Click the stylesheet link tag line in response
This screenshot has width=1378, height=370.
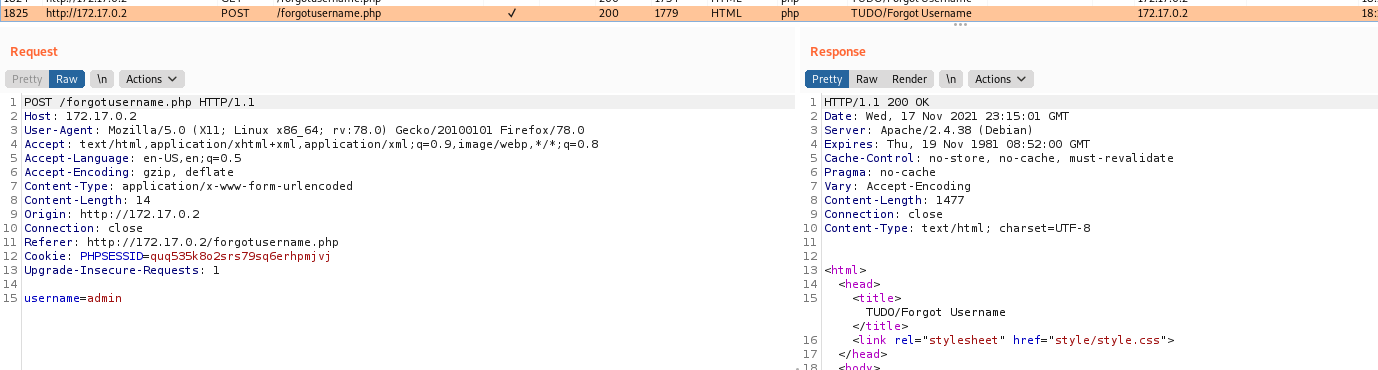1012,340
